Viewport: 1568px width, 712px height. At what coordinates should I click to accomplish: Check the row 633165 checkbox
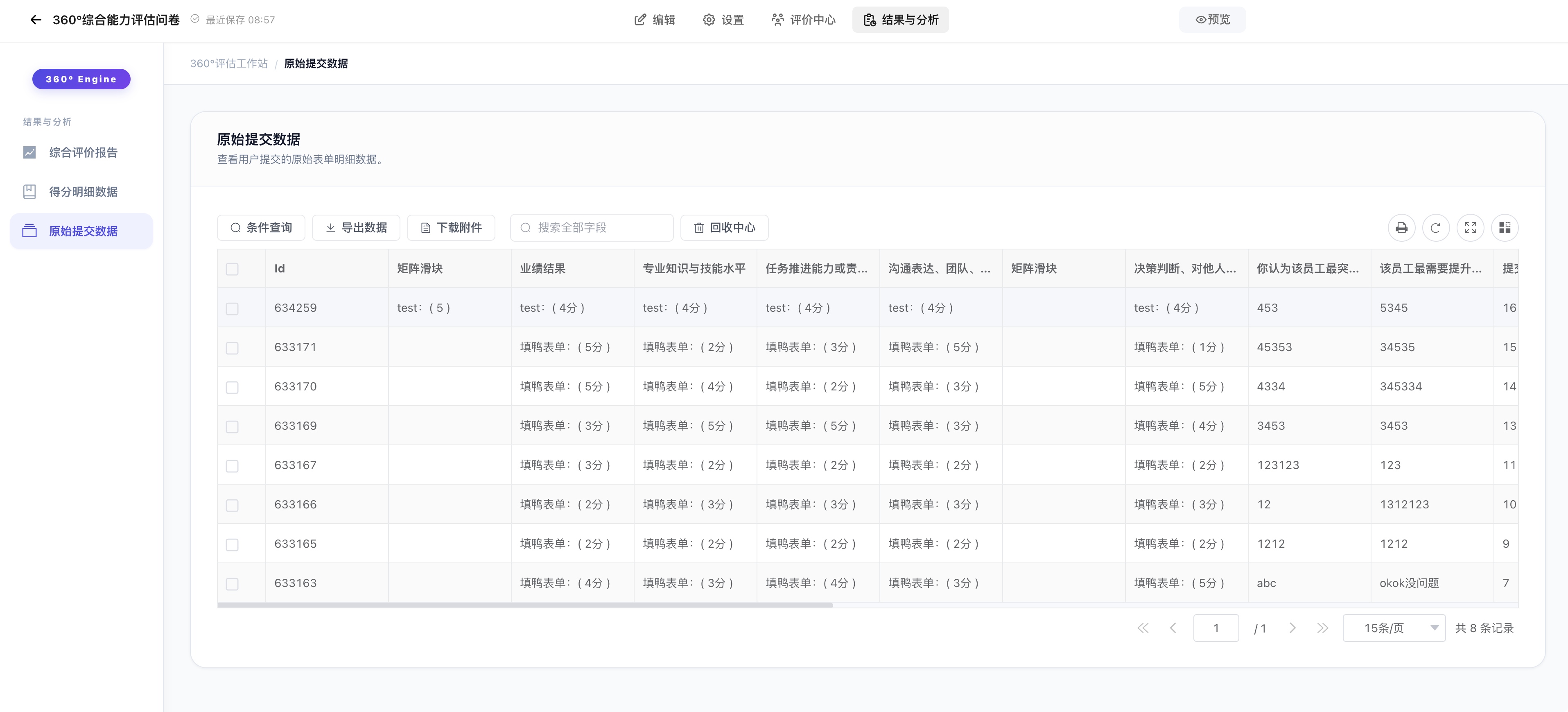[232, 544]
